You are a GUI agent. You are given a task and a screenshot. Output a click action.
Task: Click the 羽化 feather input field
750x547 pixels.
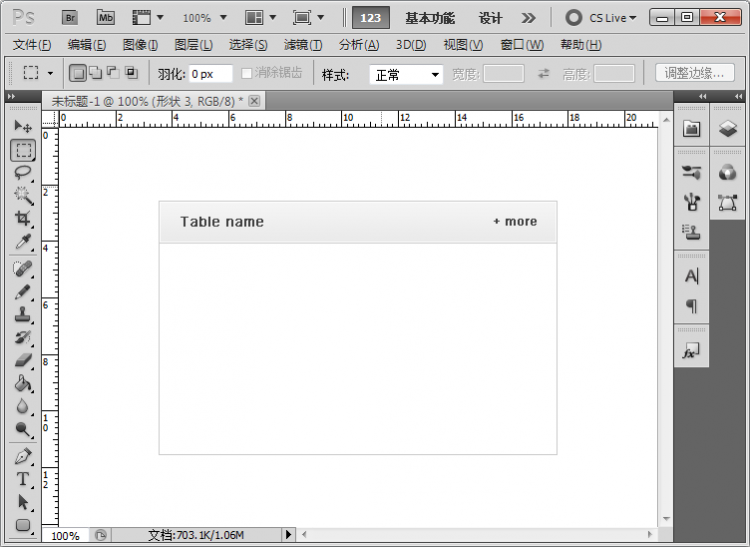[210, 74]
